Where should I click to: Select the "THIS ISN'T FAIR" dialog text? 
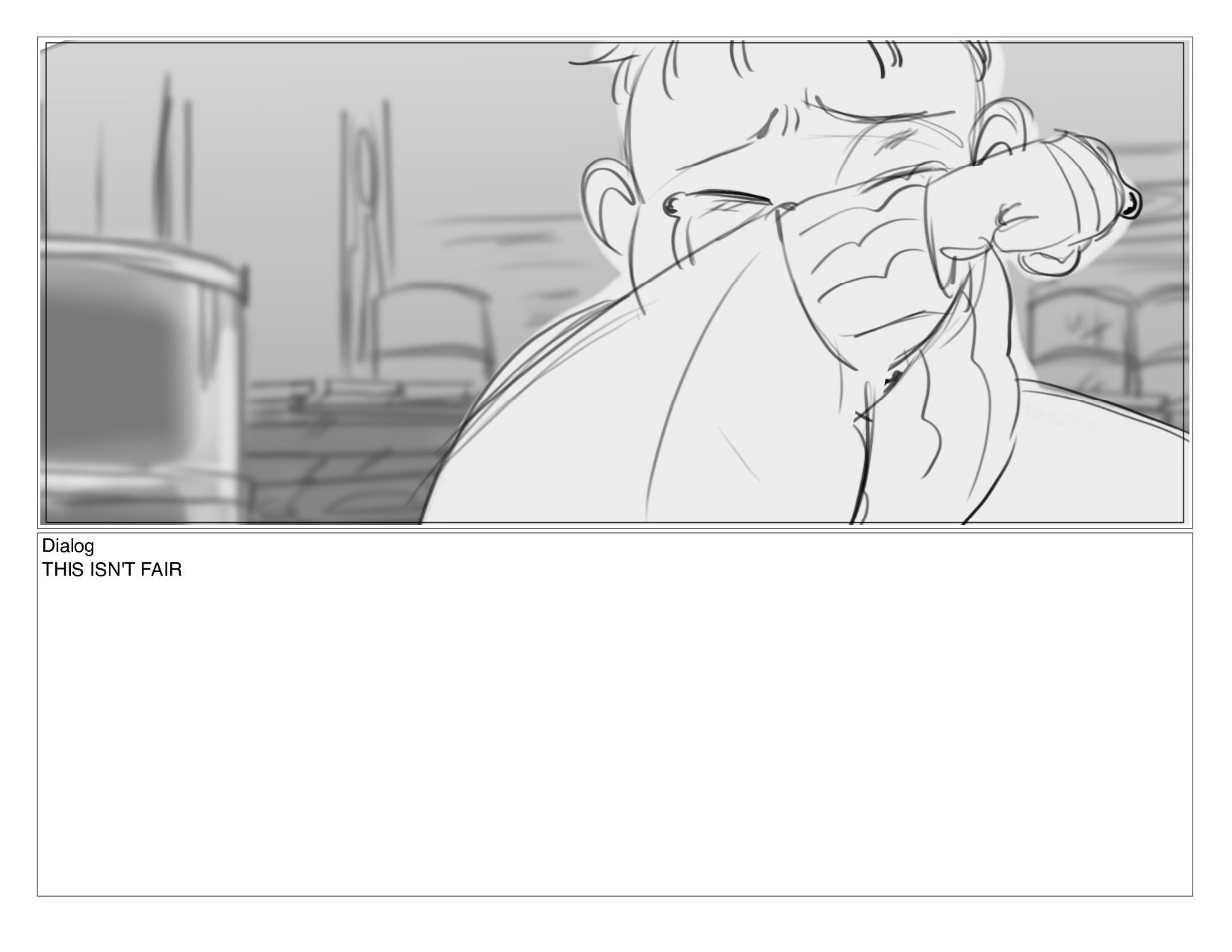tap(112, 570)
